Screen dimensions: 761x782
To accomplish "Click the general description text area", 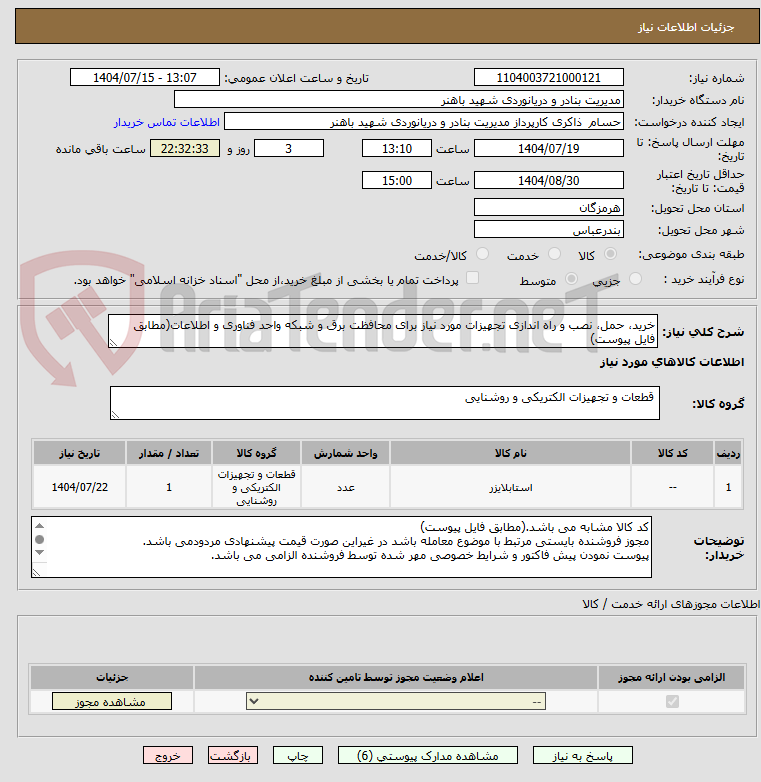I will click(x=383, y=331).
